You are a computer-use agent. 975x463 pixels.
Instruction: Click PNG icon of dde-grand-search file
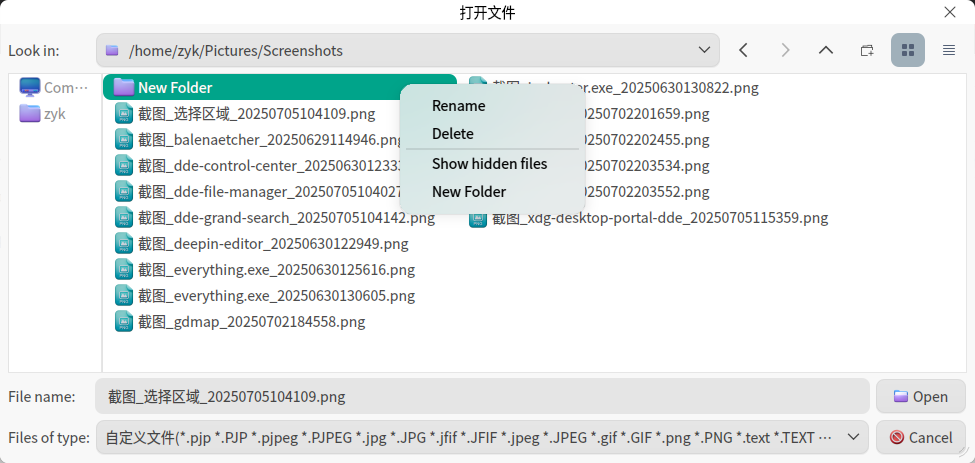click(x=124, y=218)
